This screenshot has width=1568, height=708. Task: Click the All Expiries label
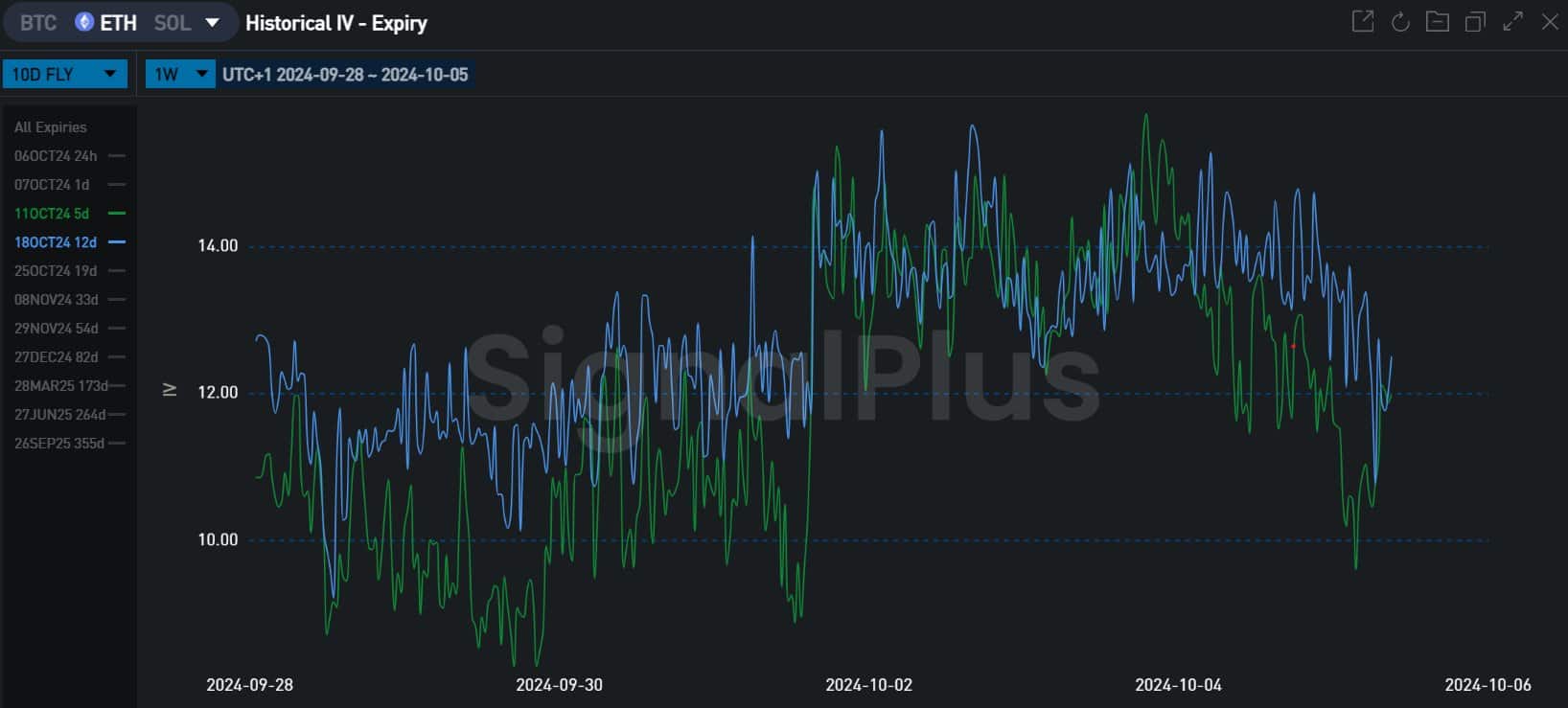50,127
